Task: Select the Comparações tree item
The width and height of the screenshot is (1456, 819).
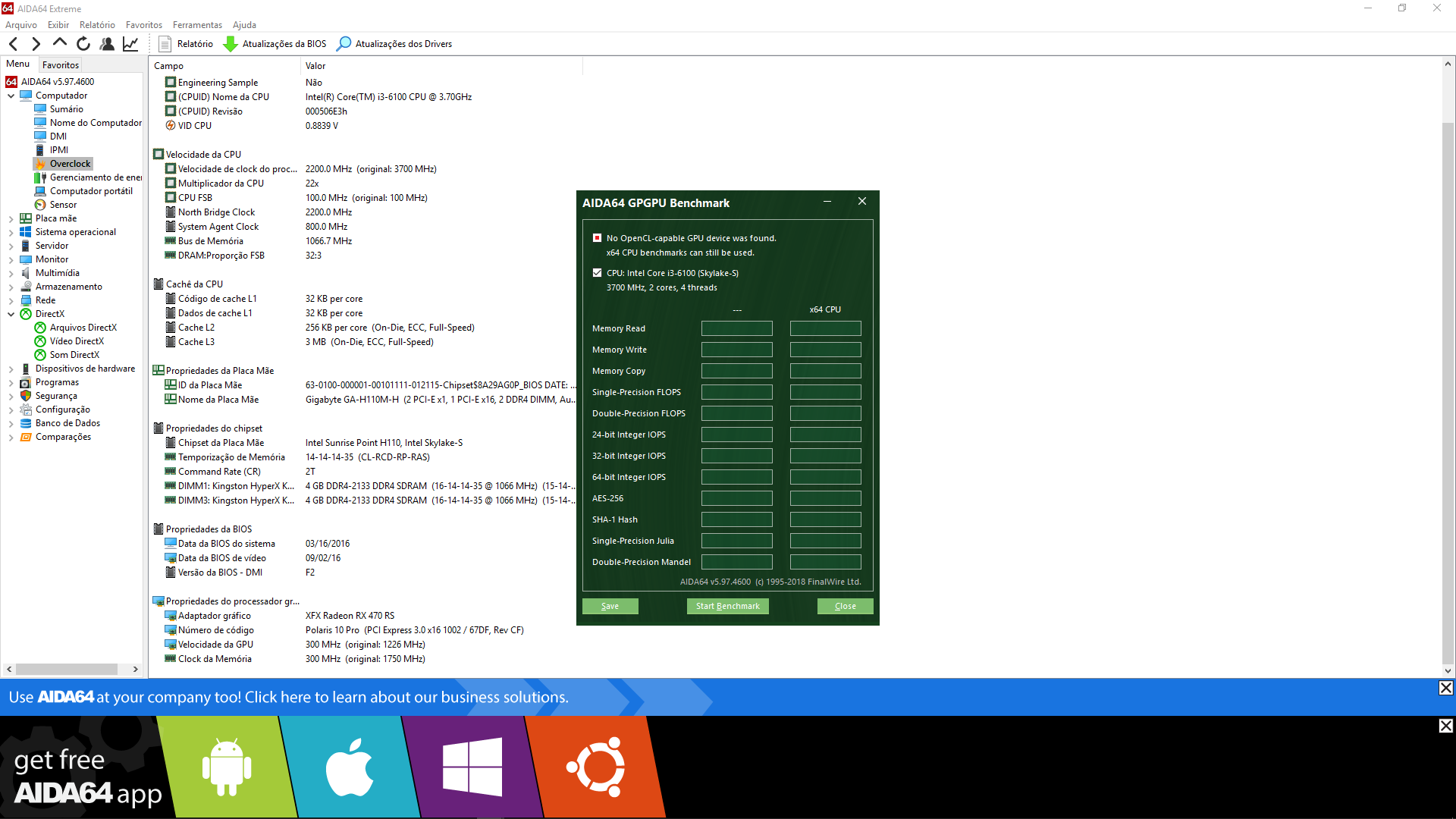Action: (x=63, y=437)
